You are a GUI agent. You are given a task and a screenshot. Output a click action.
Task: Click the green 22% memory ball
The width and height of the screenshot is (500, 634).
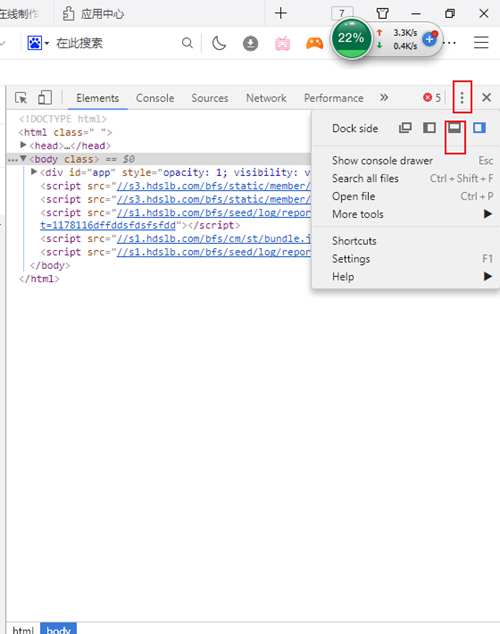(x=351, y=38)
